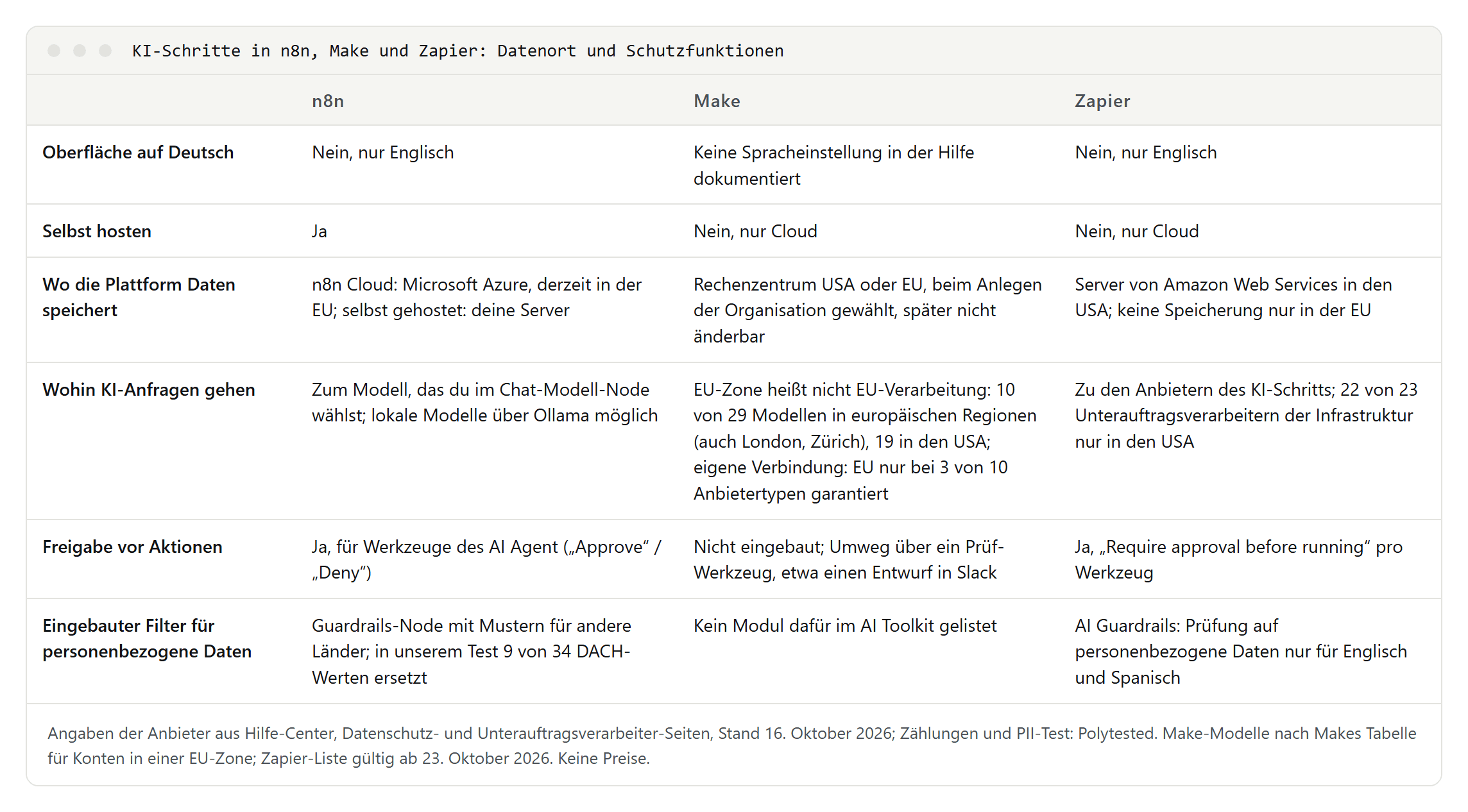Click Zapier's 'Nein, nur Cloud' cell
The height and width of the screenshot is (812, 1468).
click(x=1137, y=231)
